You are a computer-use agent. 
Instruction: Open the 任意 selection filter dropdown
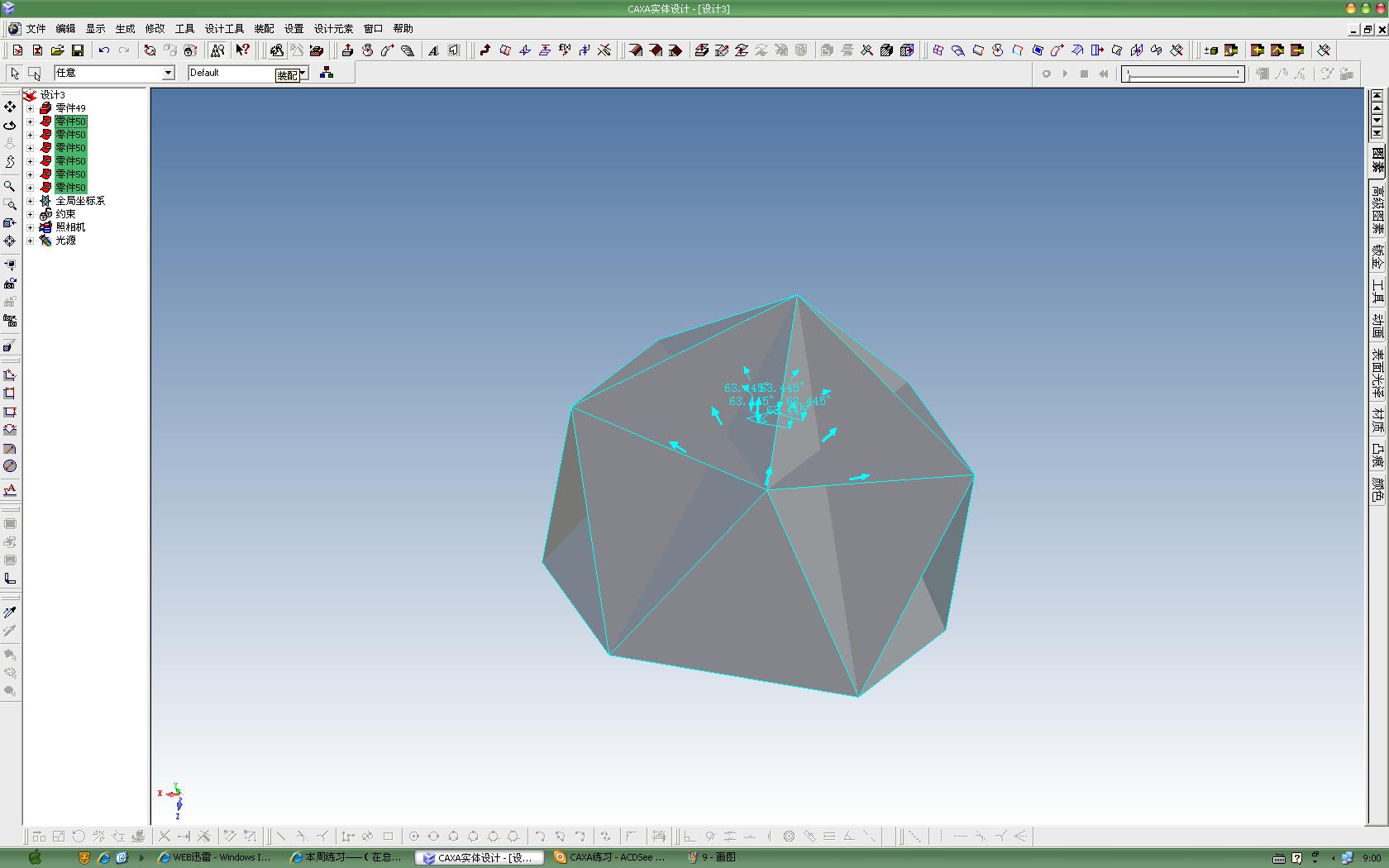tap(168, 73)
